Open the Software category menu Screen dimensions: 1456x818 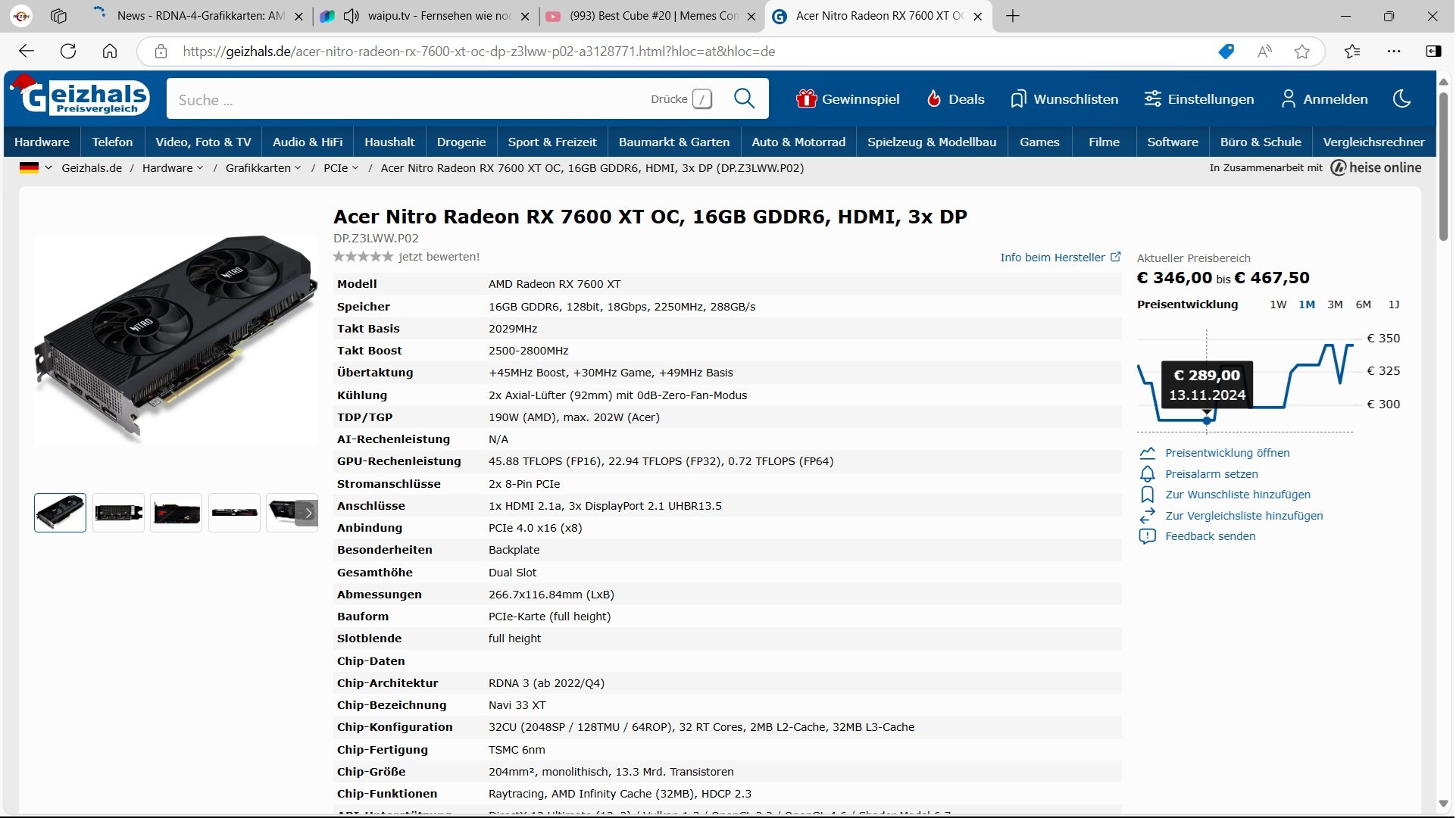pyautogui.click(x=1172, y=142)
